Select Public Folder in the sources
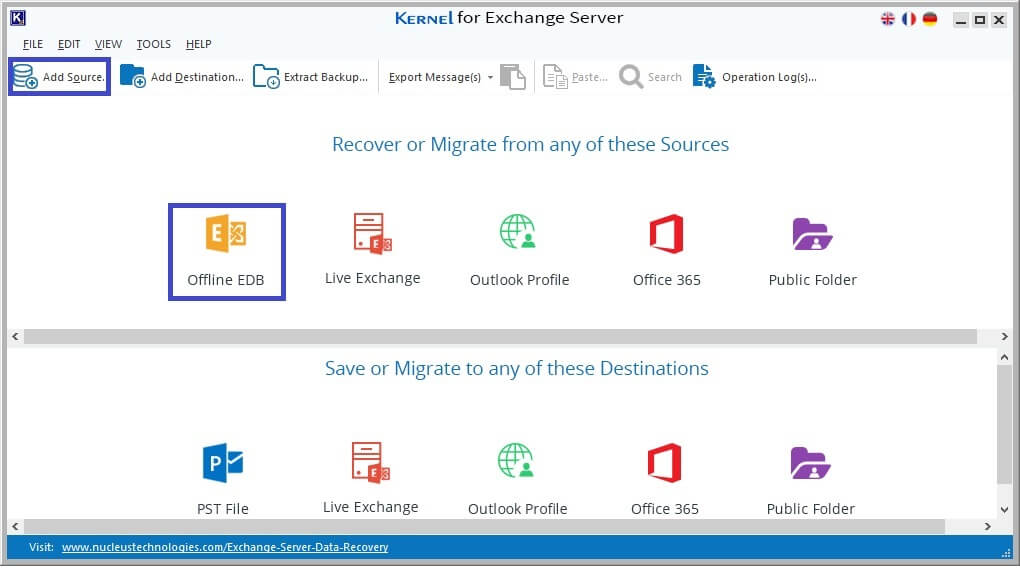This screenshot has height=568, width=1020. point(812,251)
